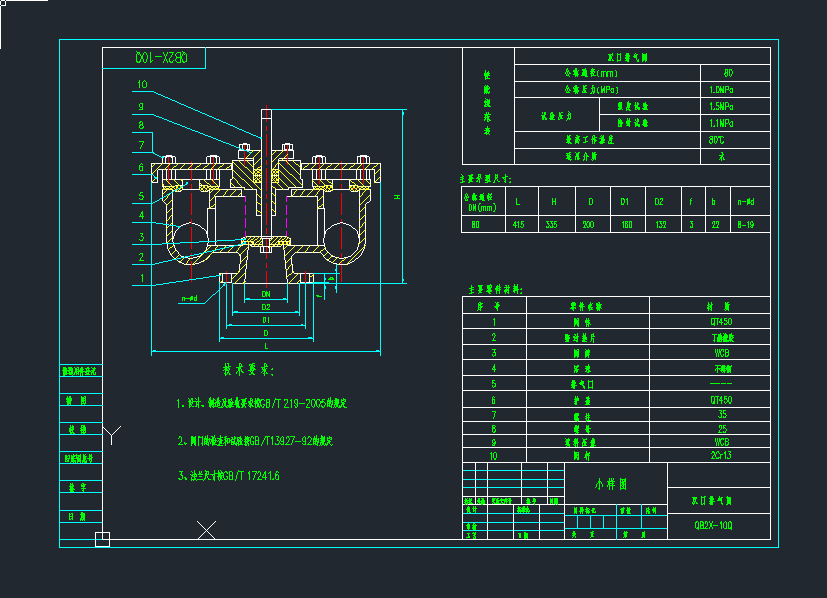Click the 8-19 cell in dimensions table
This screenshot has width=827, height=598.
[x=745, y=225]
